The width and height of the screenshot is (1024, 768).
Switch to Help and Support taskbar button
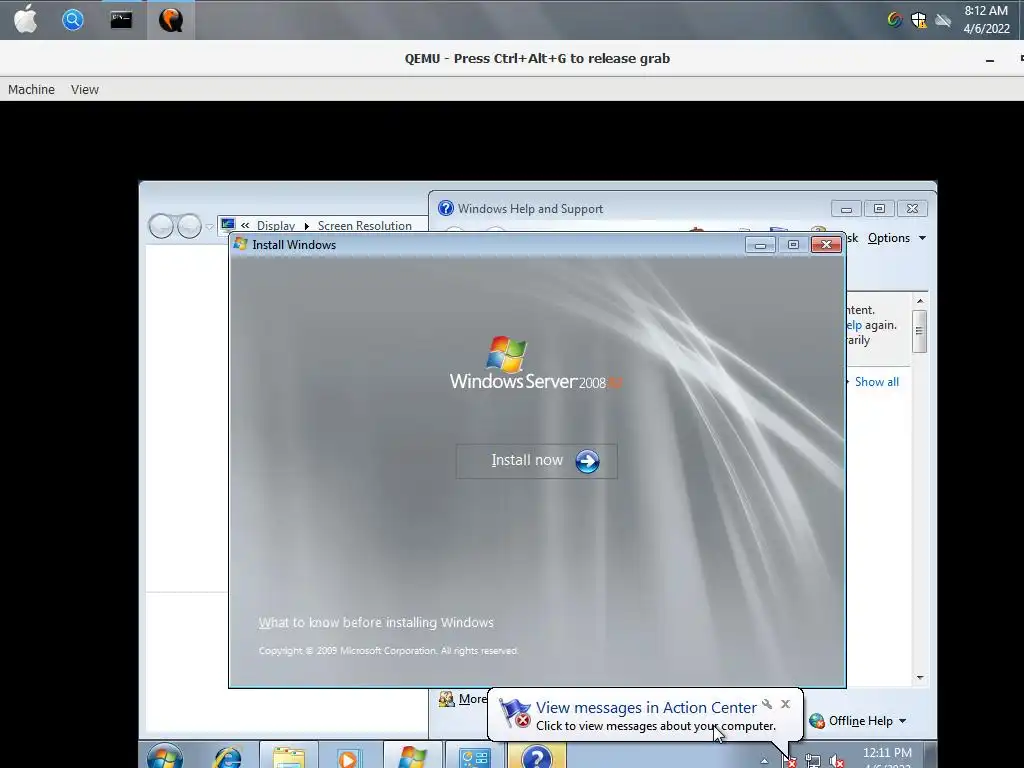point(536,756)
